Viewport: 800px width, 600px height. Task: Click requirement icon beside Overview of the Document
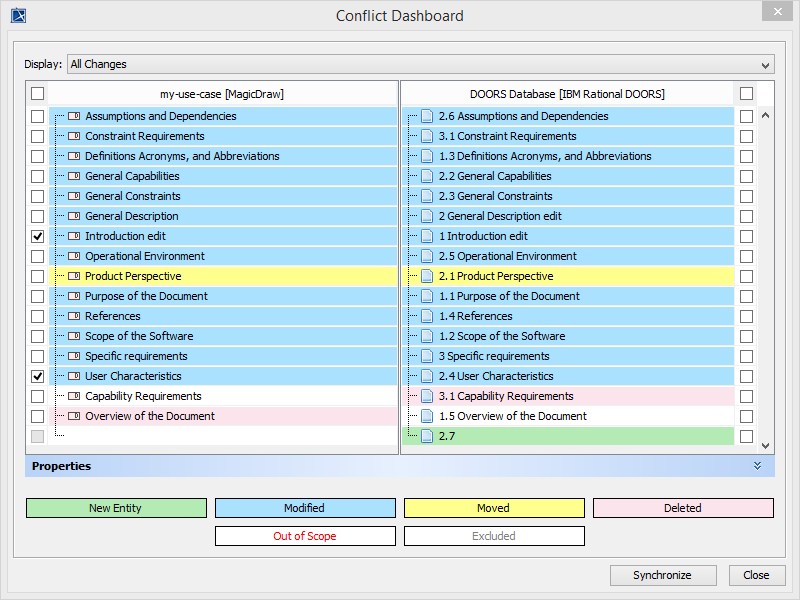click(x=73, y=416)
